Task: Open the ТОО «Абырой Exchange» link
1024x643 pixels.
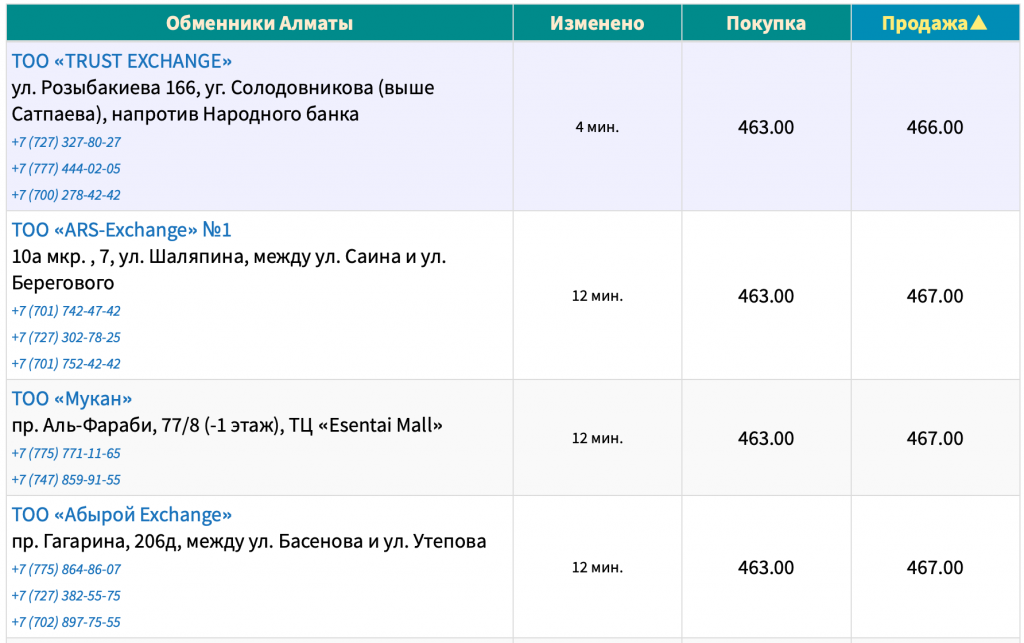Action: pyautogui.click(x=121, y=514)
